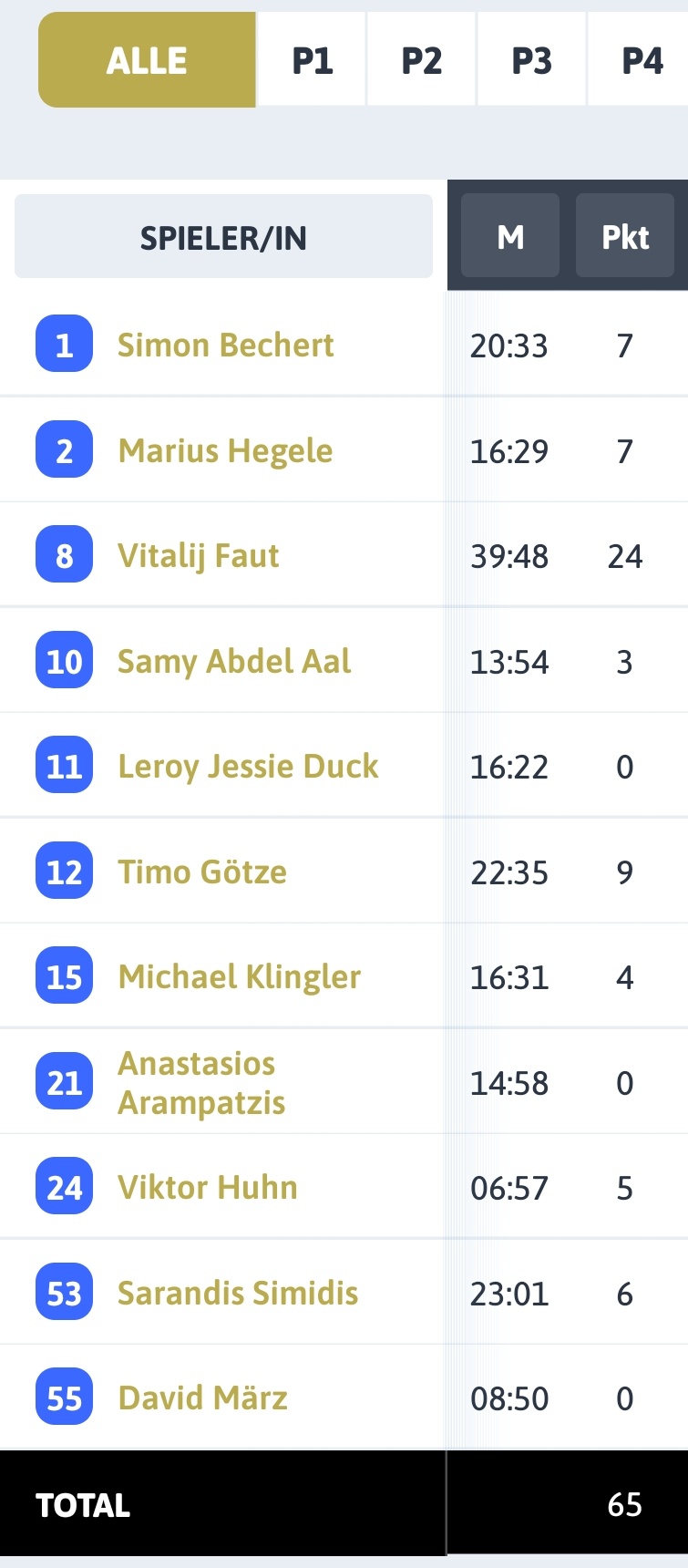Open Marius Hegele's player page
This screenshot has width=688, height=1568.
225,450
